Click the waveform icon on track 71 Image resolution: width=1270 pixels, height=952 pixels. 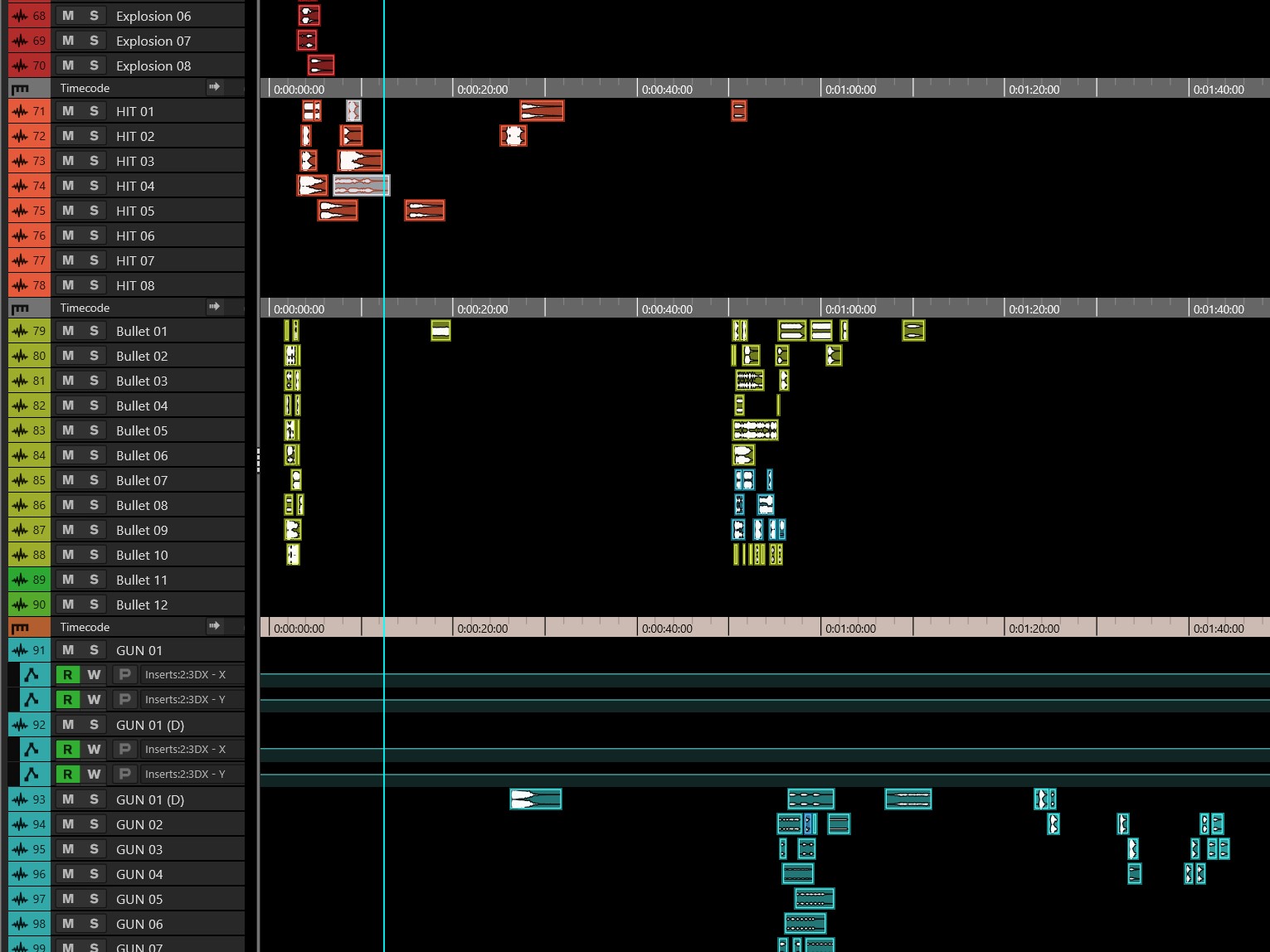click(x=20, y=111)
